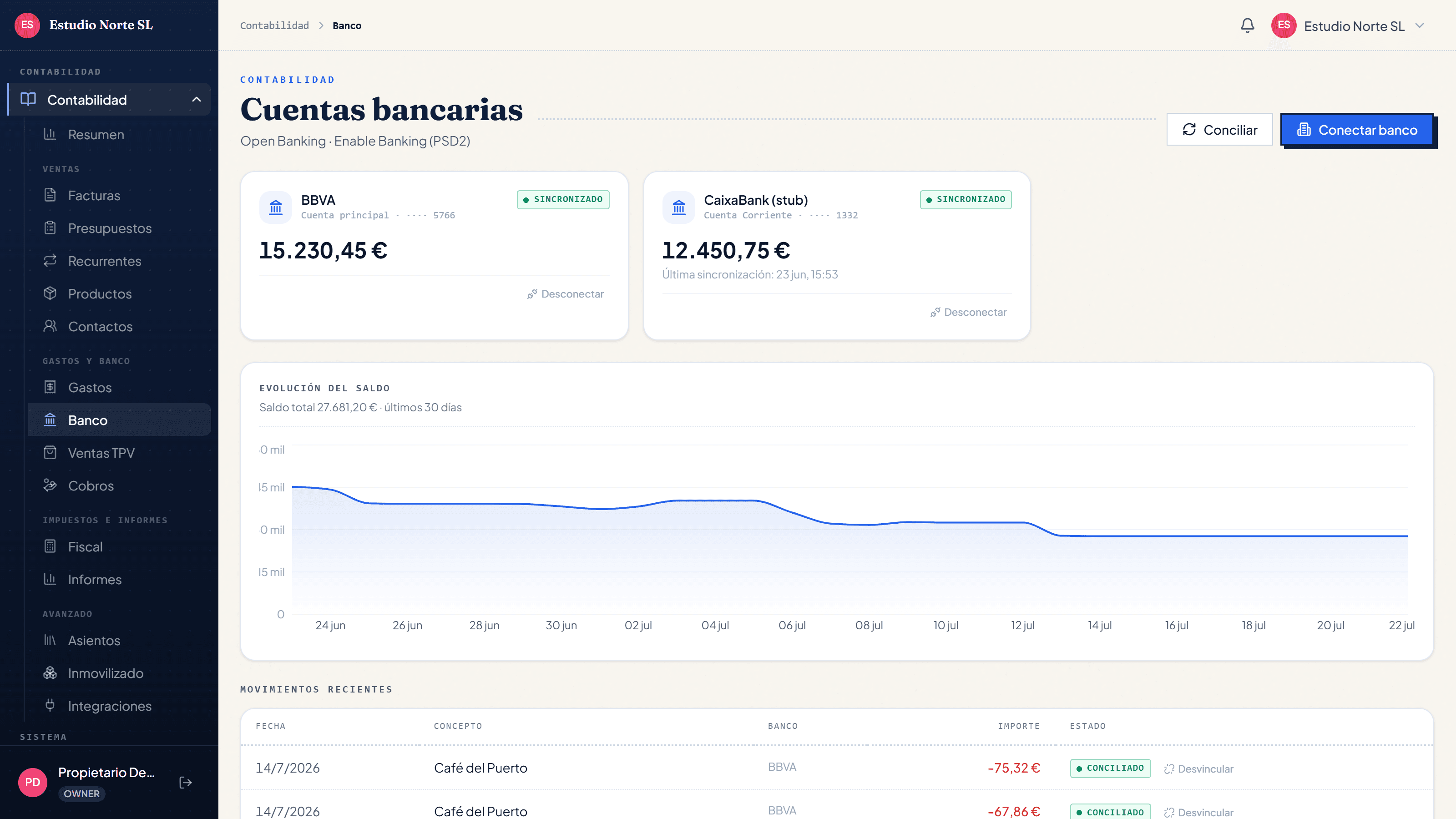Click the PD user avatar
The width and height of the screenshot is (1456, 819).
(x=33, y=782)
